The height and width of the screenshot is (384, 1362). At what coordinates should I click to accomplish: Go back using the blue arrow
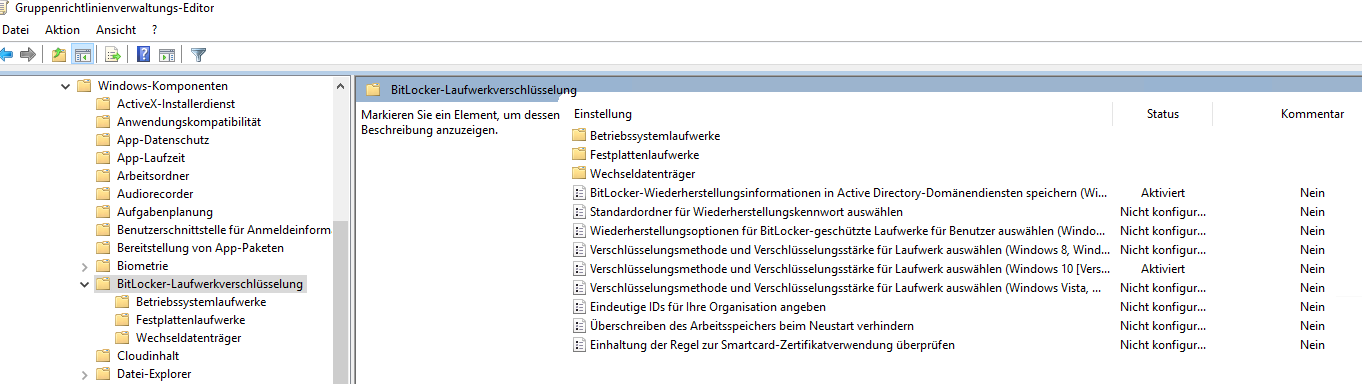6,55
